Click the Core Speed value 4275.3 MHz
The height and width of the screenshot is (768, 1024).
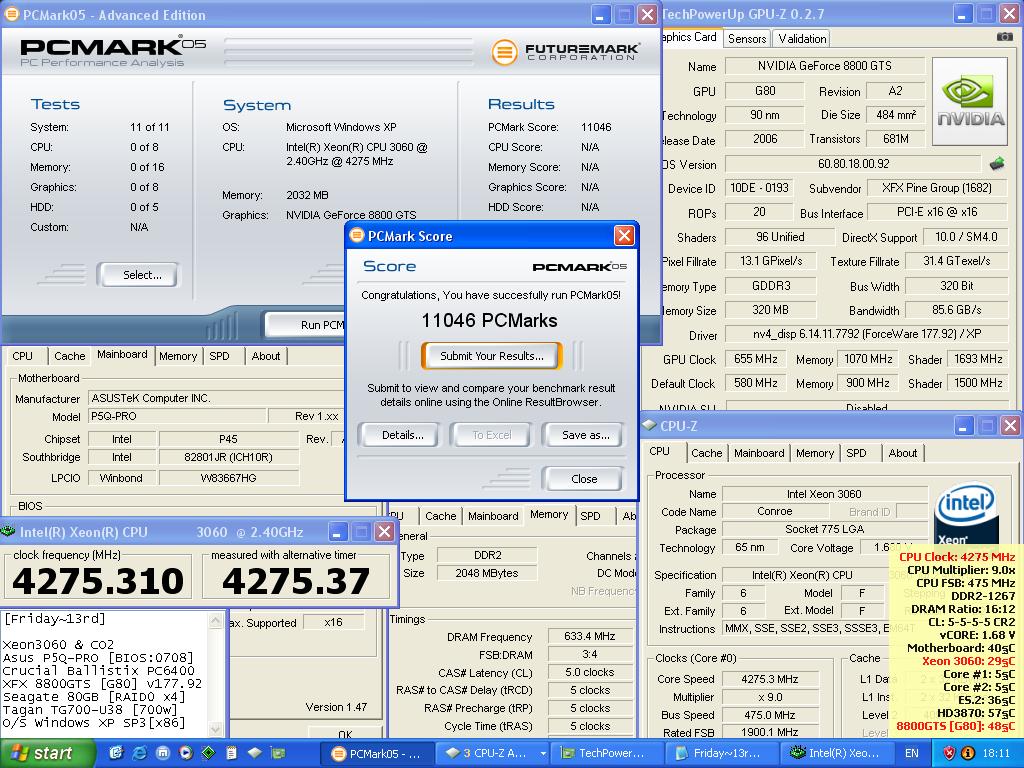[x=770, y=679]
